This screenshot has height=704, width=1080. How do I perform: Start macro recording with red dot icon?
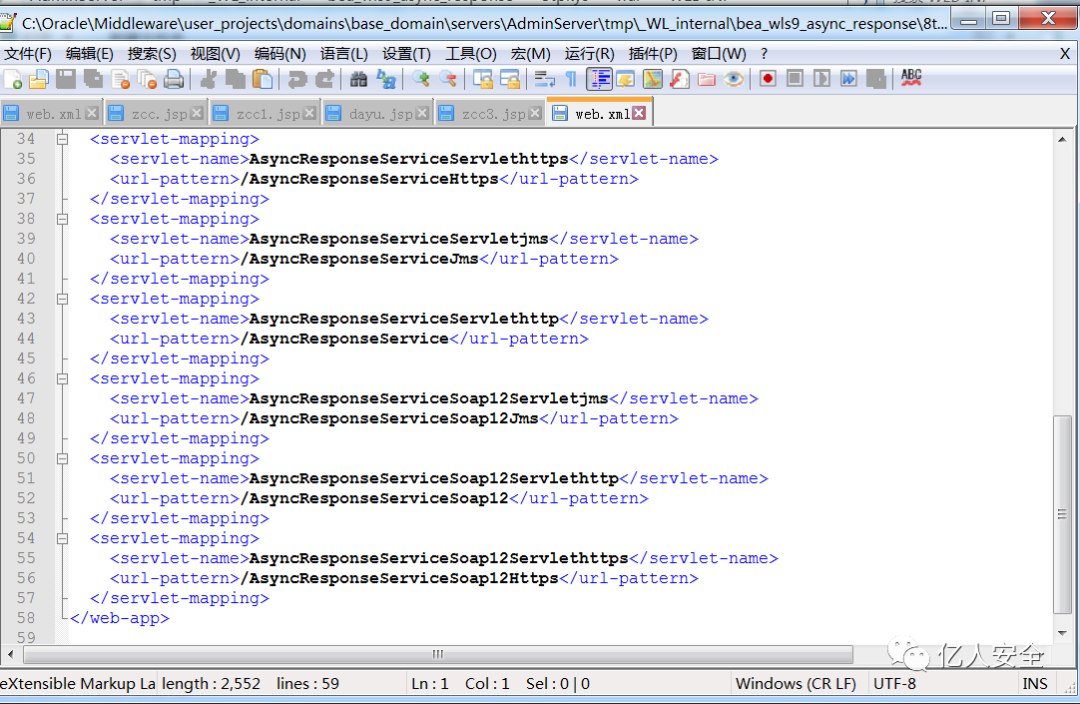click(767, 79)
